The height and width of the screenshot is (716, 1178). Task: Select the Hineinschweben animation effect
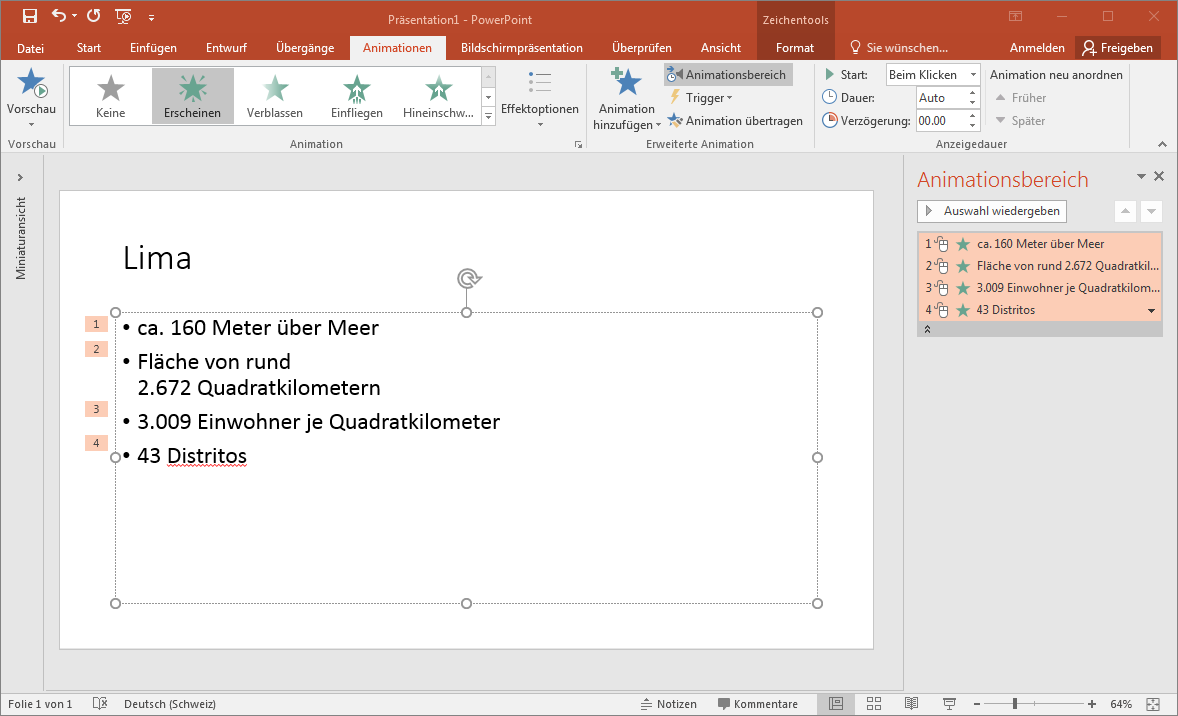point(438,96)
